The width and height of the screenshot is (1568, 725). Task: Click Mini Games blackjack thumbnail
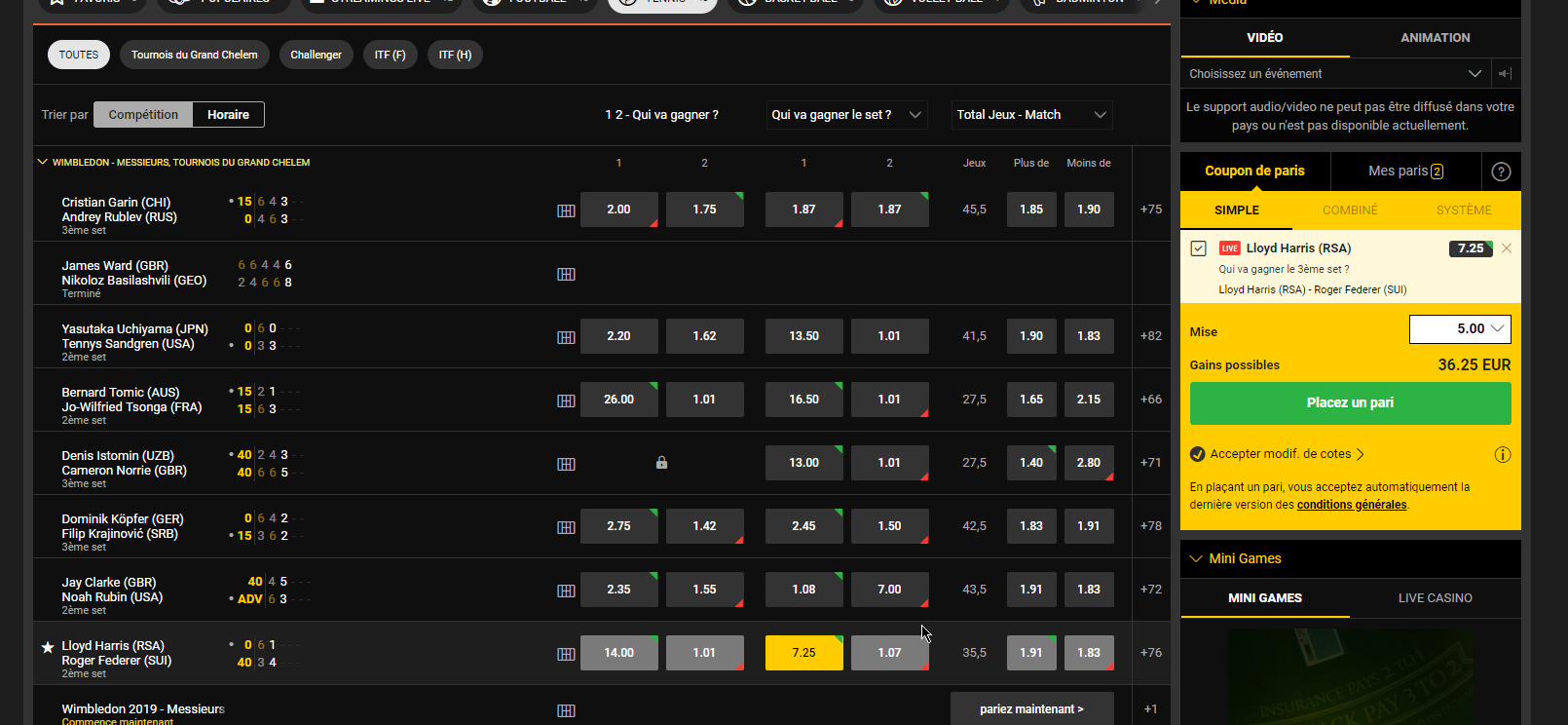(1351, 676)
